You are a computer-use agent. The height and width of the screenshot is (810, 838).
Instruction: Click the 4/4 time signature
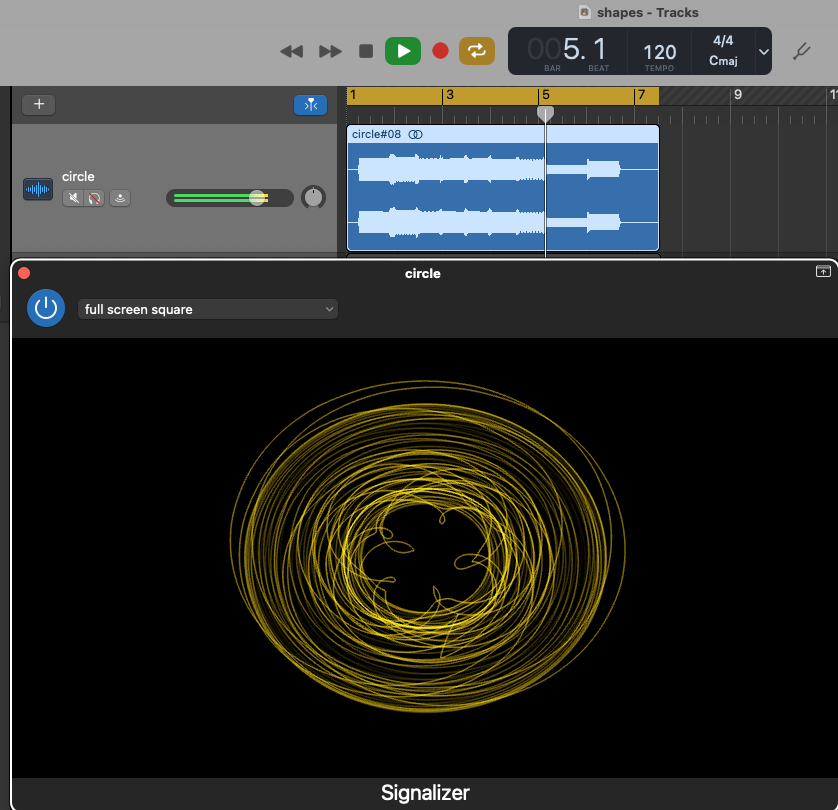pos(723,41)
